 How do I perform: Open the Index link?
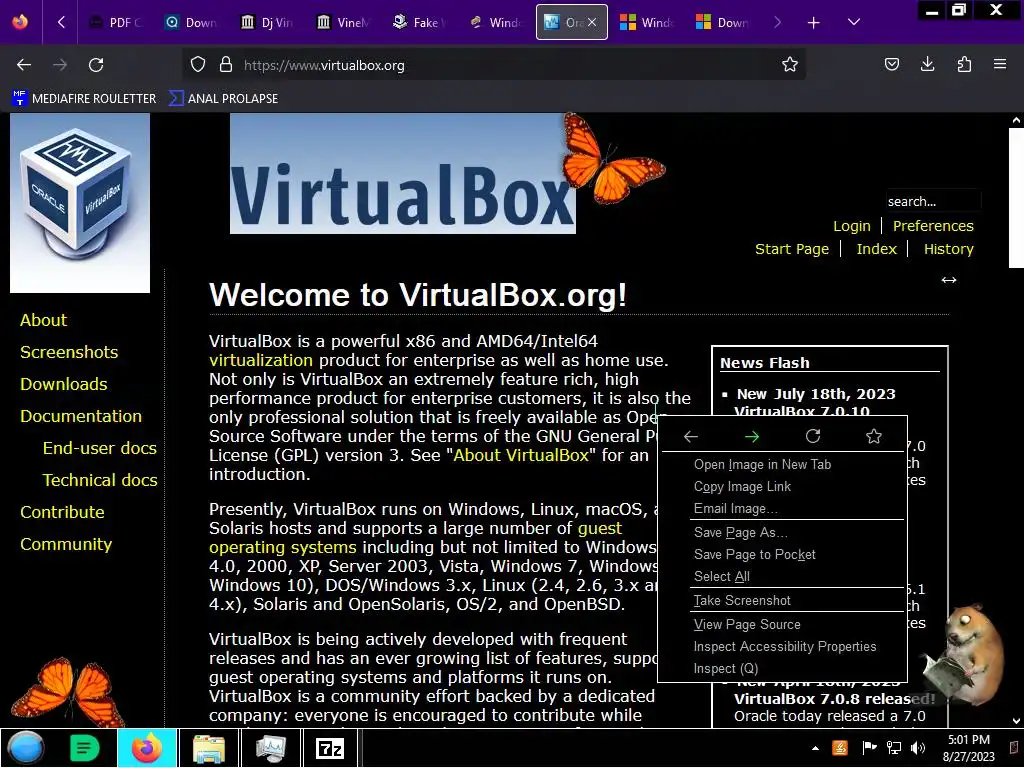coord(876,249)
